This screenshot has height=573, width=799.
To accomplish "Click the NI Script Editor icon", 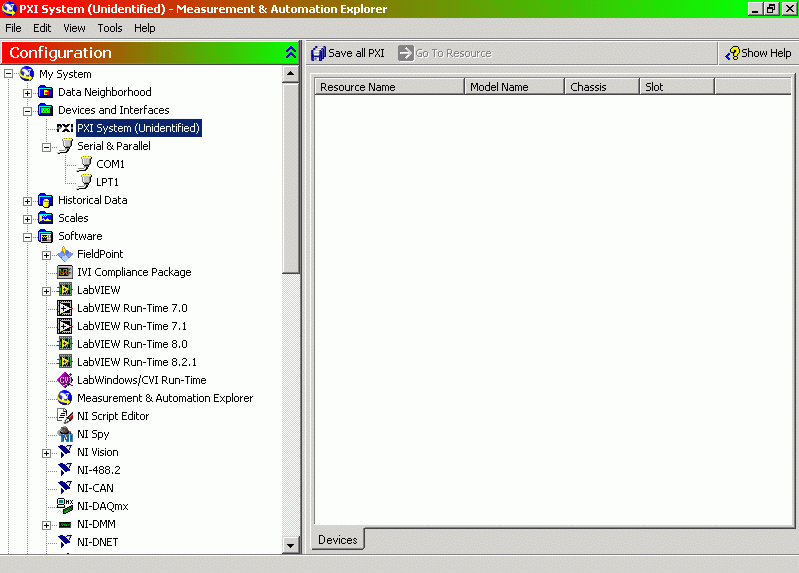I will click(65, 416).
